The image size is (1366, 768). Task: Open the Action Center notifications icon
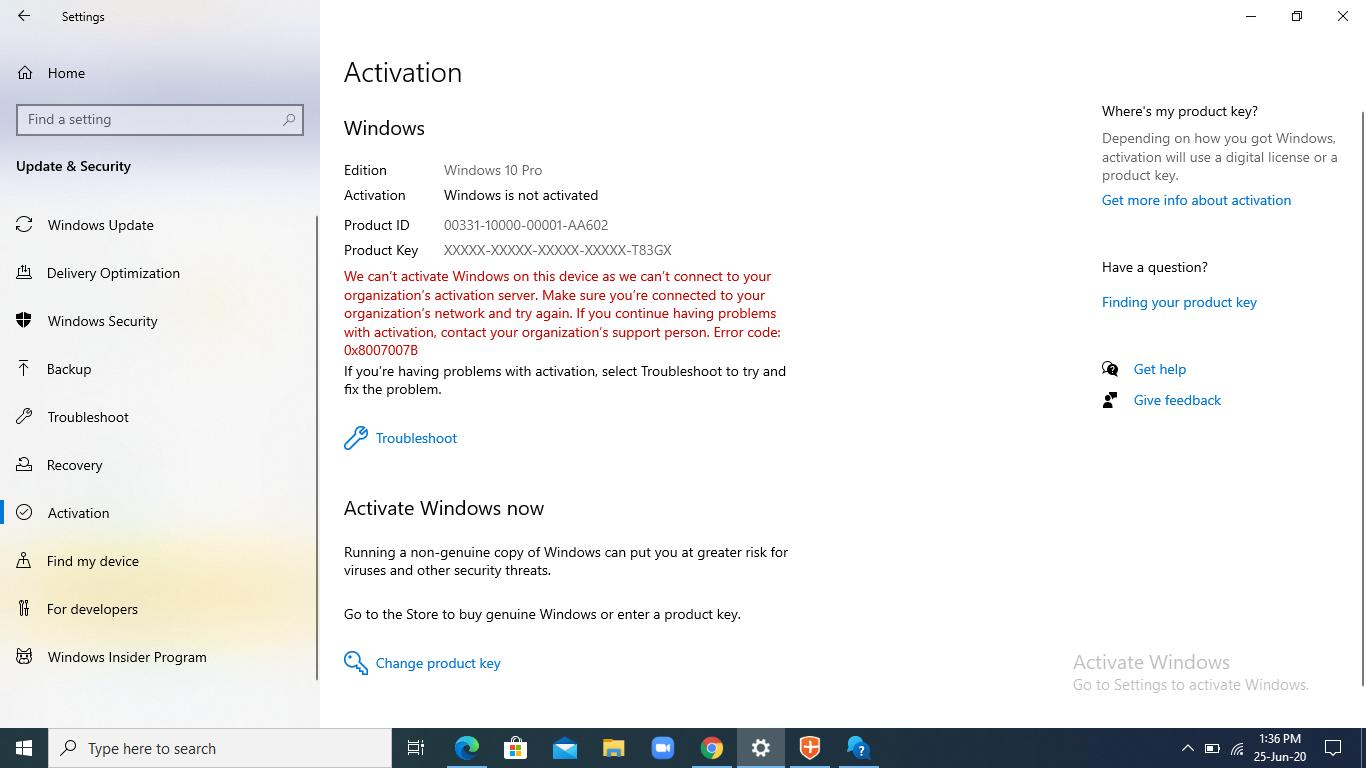pos(1333,748)
